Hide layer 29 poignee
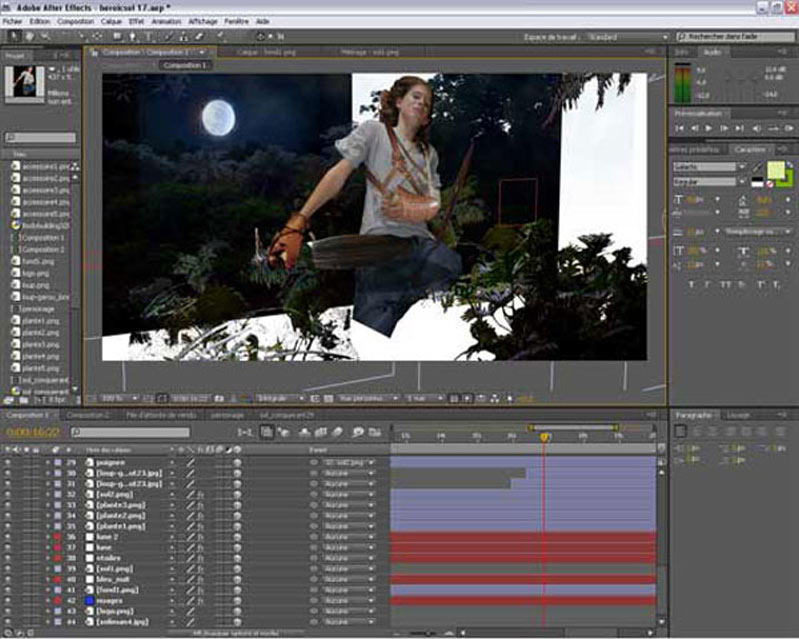 pos(8,462)
